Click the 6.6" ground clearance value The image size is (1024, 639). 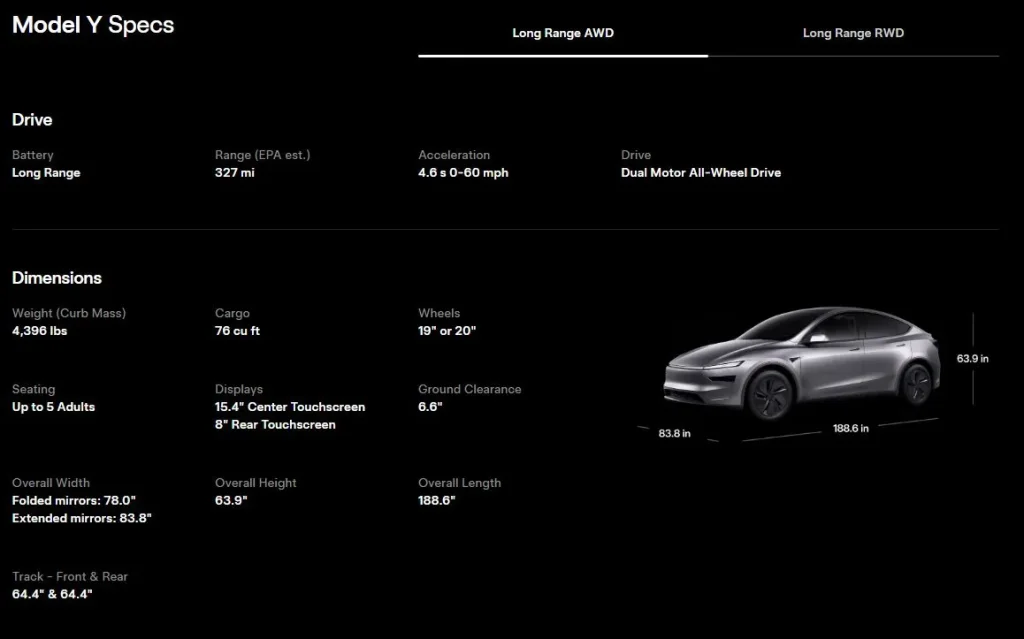click(430, 406)
